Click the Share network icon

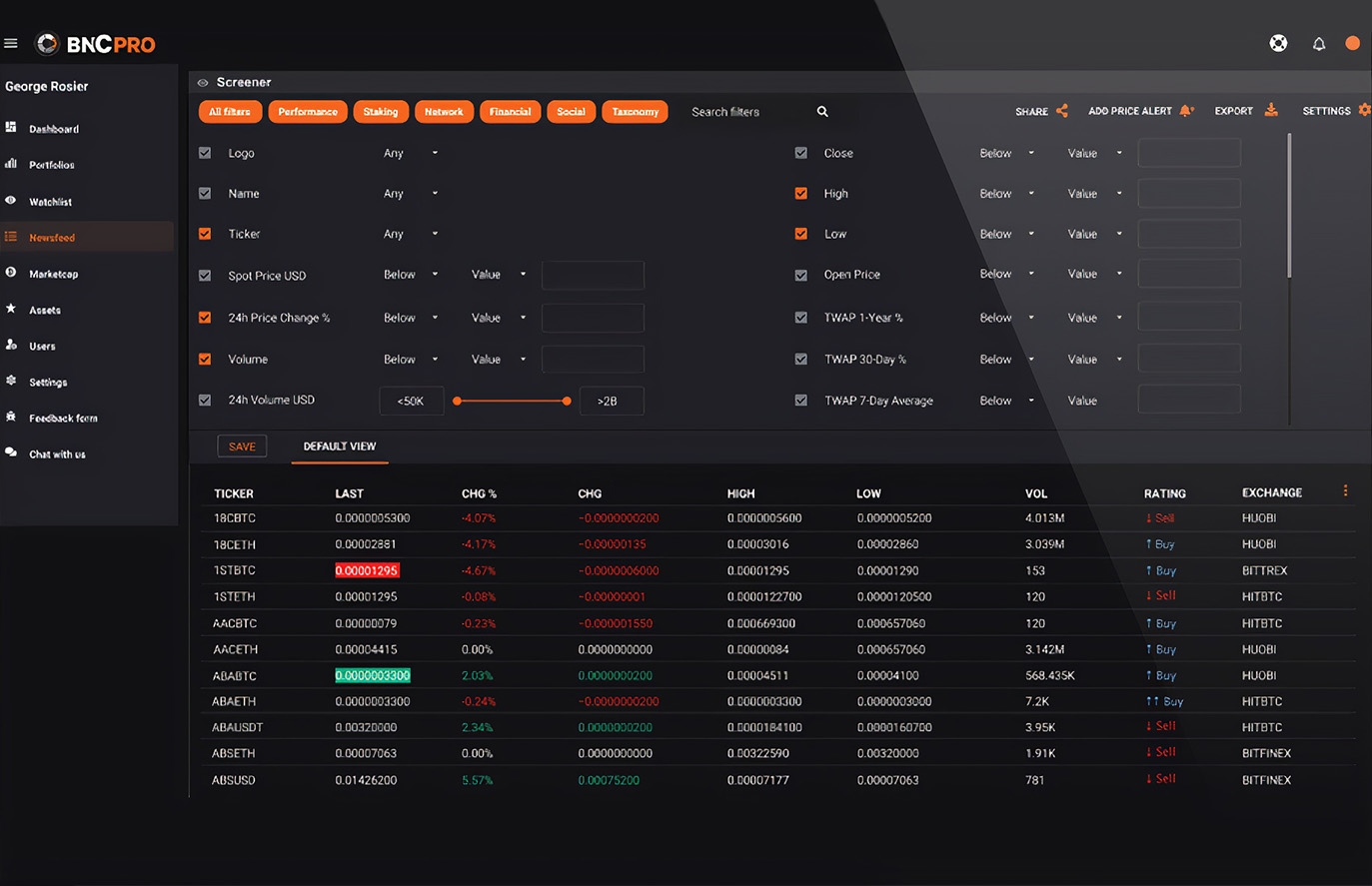click(x=1062, y=111)
